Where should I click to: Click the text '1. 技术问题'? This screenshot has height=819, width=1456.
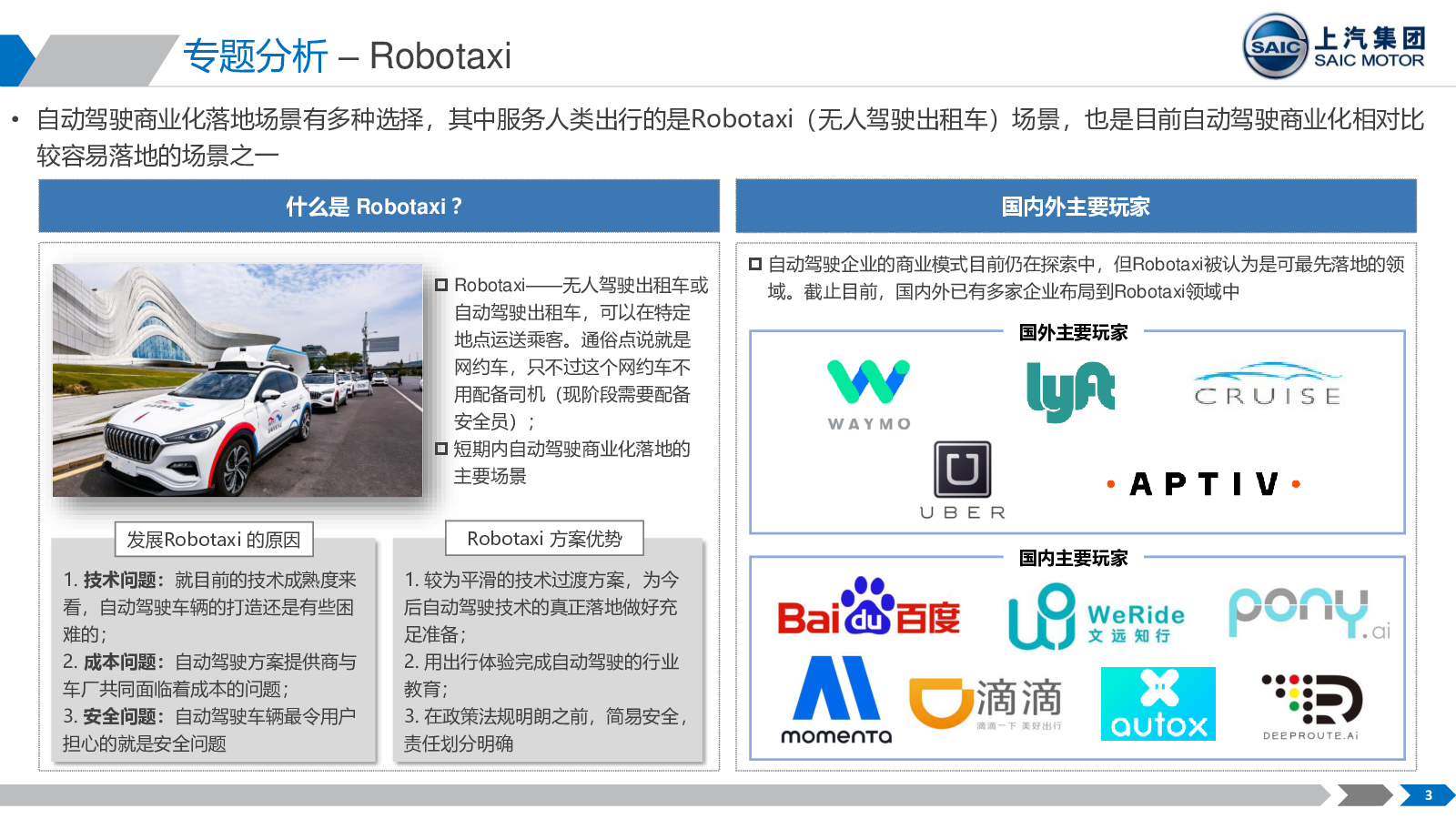[x=109, y=580]
